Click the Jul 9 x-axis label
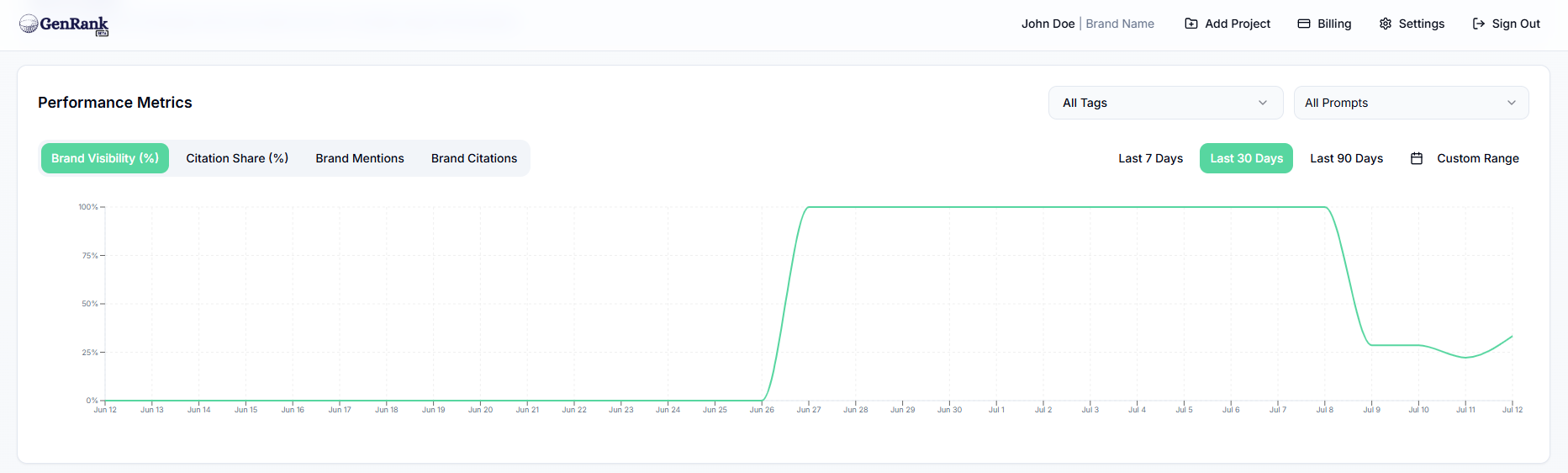The width and height of the screenshot is (1568, 473). point(1372,410)
